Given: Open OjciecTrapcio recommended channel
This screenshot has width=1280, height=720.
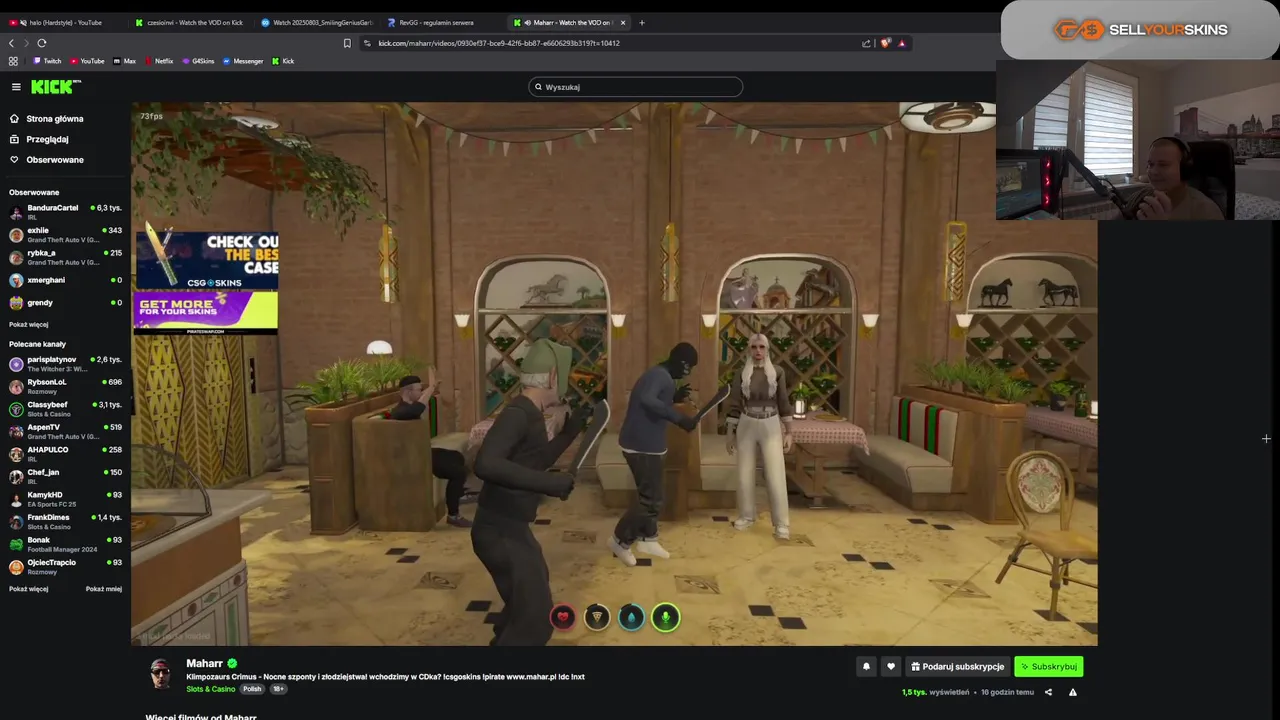Looking at the screenshot, I should tap(65, 567).
